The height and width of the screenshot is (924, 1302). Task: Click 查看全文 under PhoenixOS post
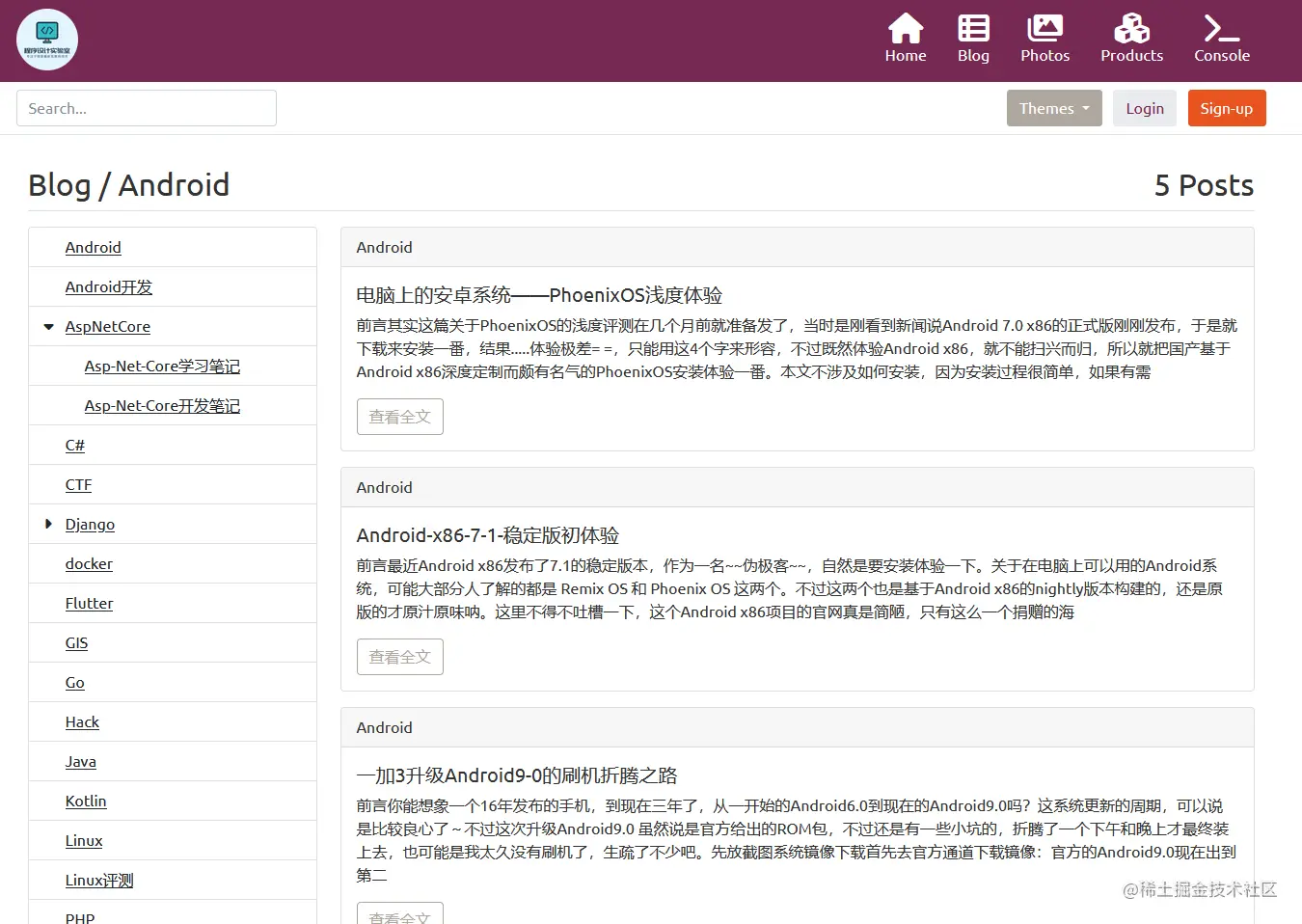[x=399, y=417]
